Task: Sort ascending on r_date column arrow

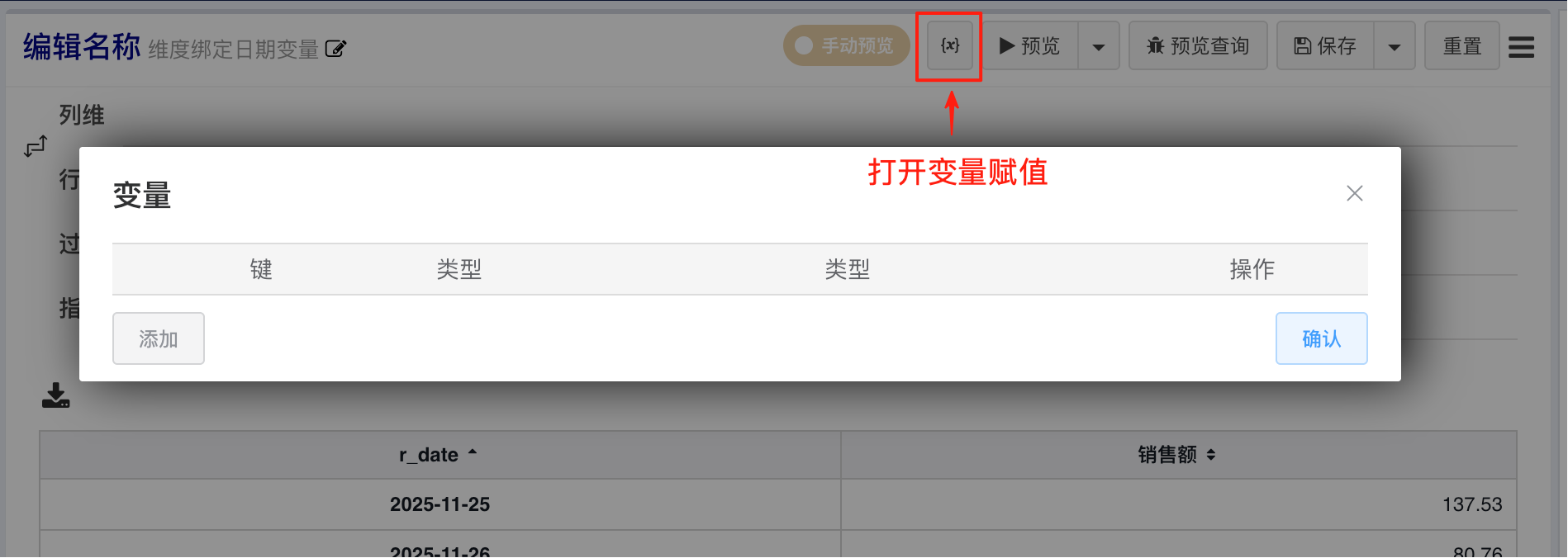Action: (473, 452)
